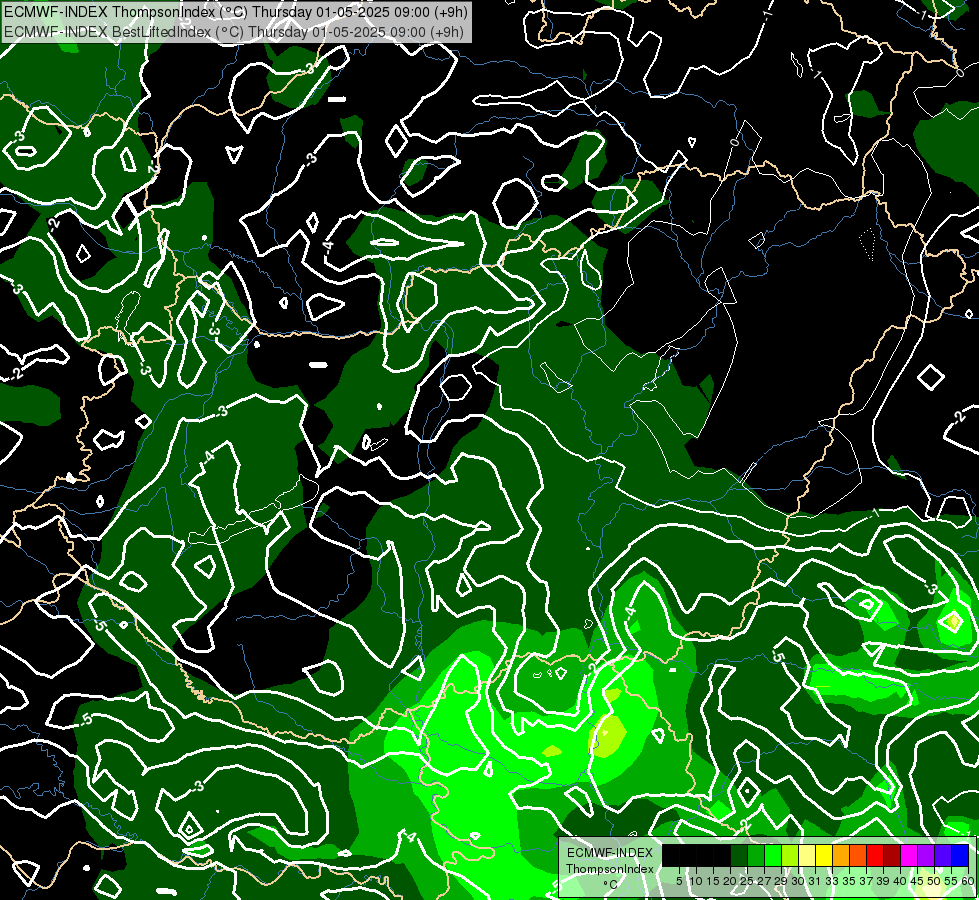Click legend scale value 45
979x900 pixels.
(x=917, y=881)
